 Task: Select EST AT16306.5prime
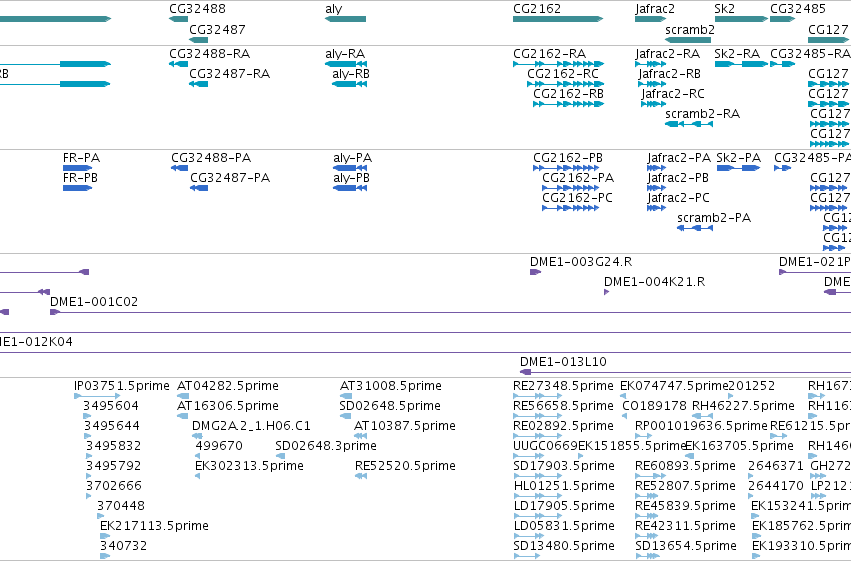coord(182,417)
